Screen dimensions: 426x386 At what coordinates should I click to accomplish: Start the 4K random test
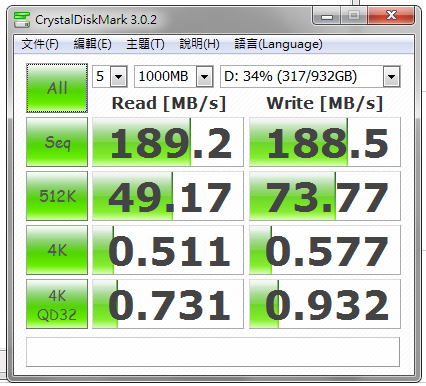[57, 250]
